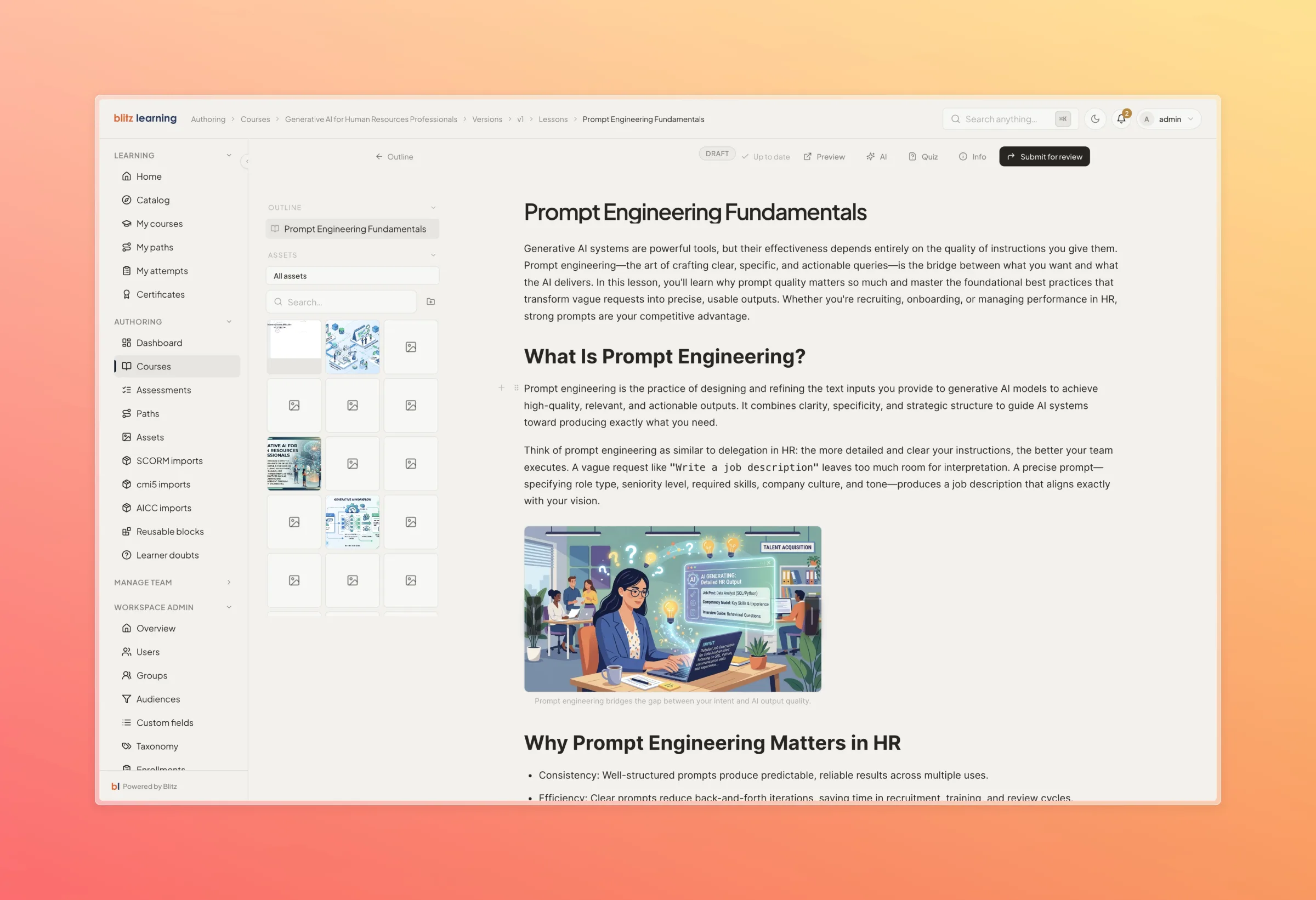Toggle dark mode with the moon icon
This screenshot has width=1316, height=900.
point(1095,119)
